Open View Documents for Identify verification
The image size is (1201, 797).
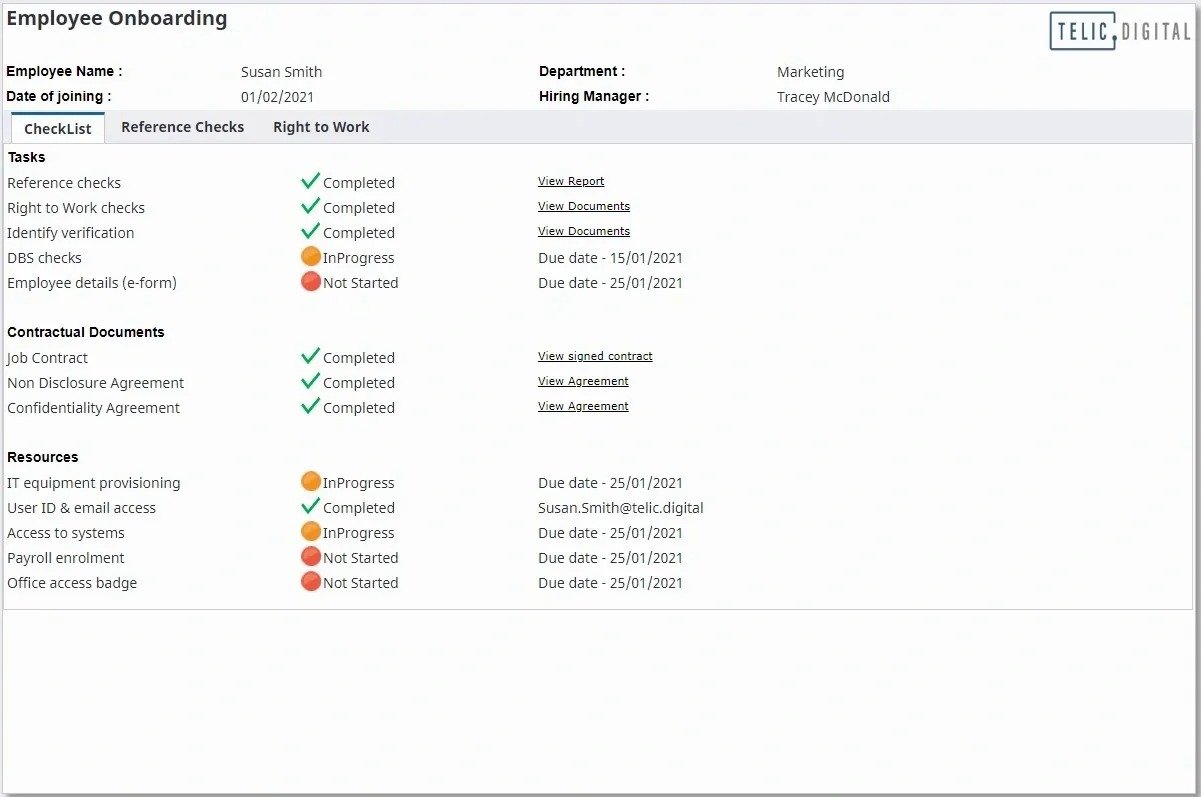(x=584, y=231)
